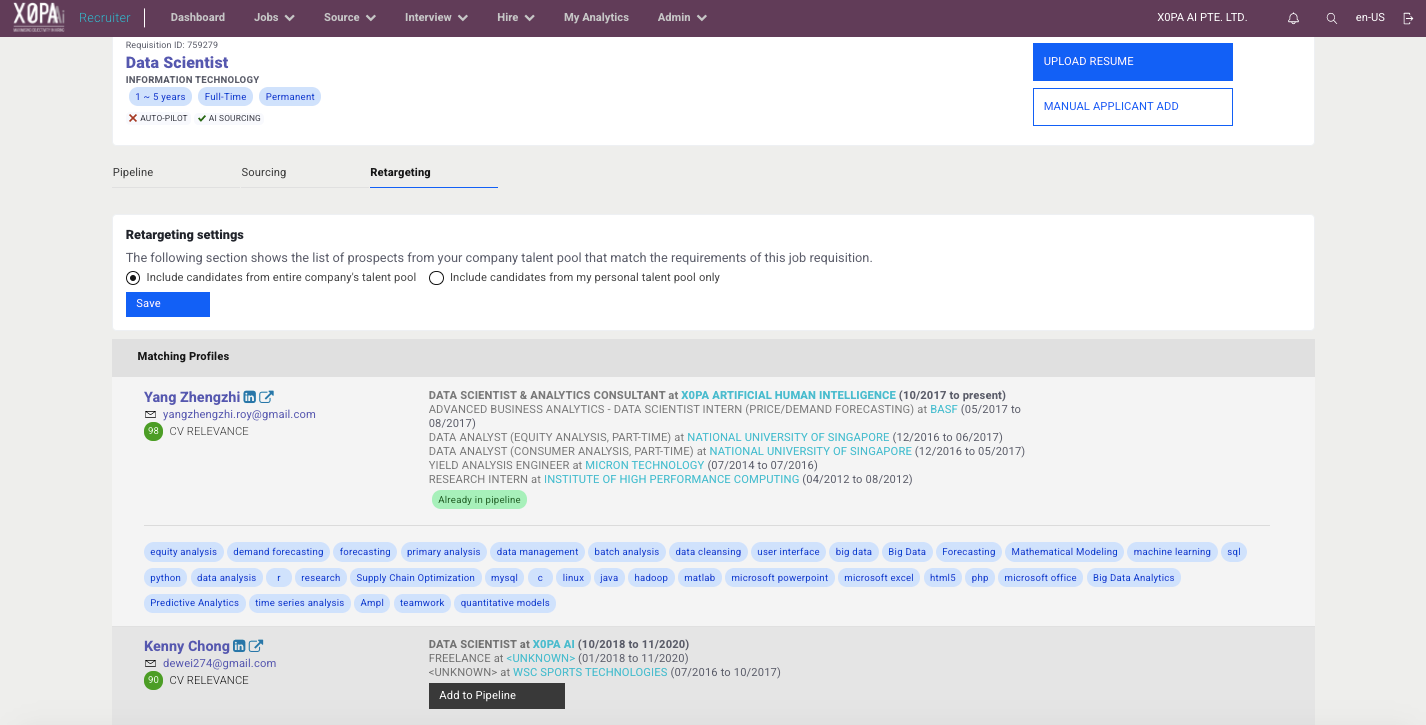Screen dimensions: 1426x725
Task: Go to the Dashboard menu
Action: coord(198,18)
